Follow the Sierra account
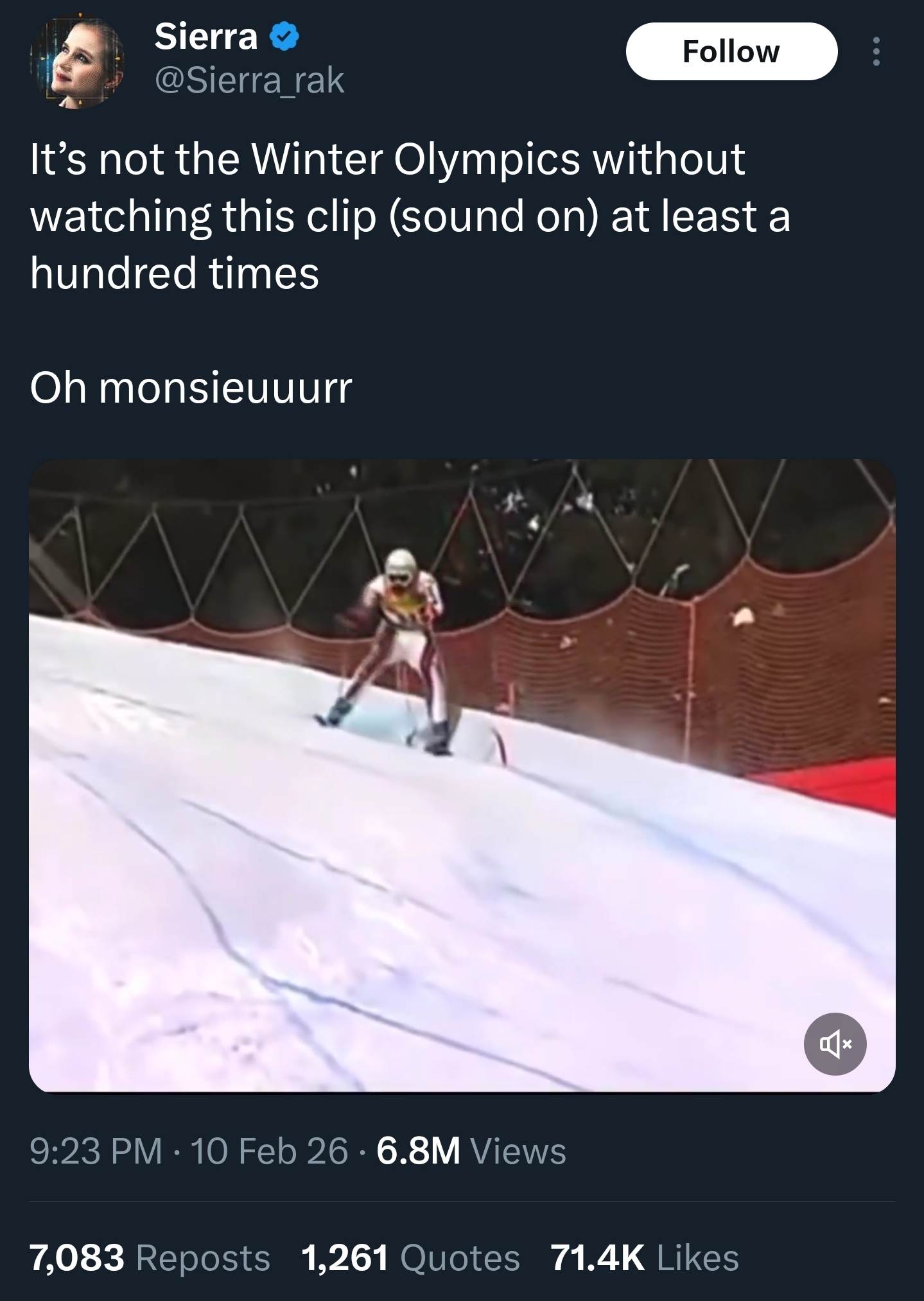This screenshot has width=924, height=1301. (x=731, y=51)
